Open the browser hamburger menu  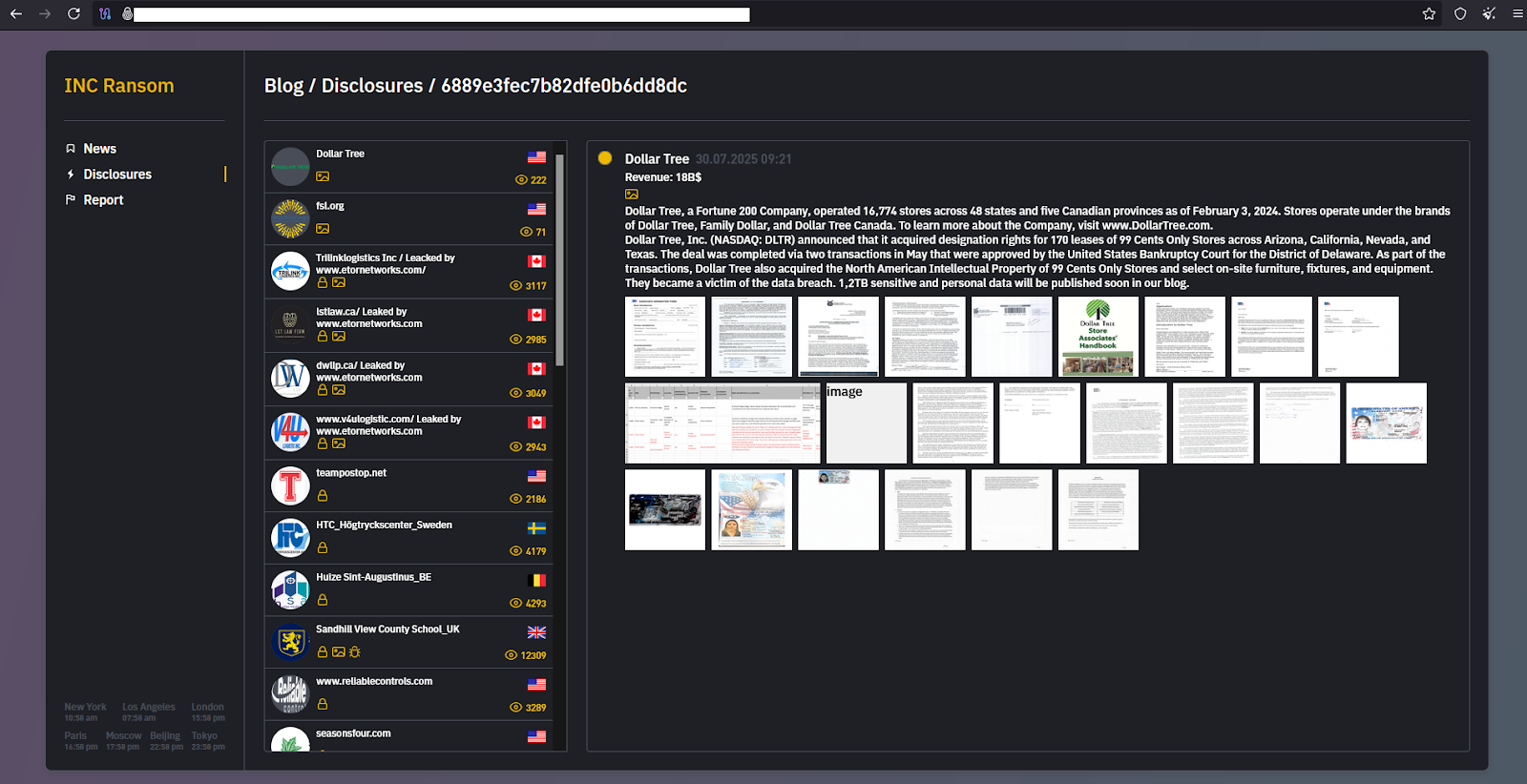pos(1517,14)
